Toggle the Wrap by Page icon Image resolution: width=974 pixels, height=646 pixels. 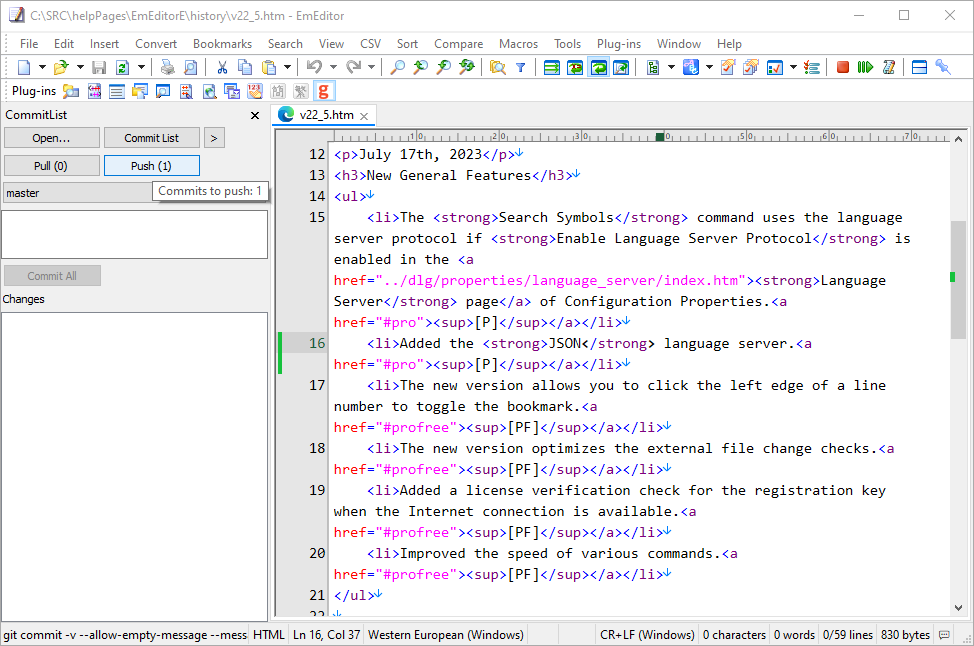[x=621, y=67]
